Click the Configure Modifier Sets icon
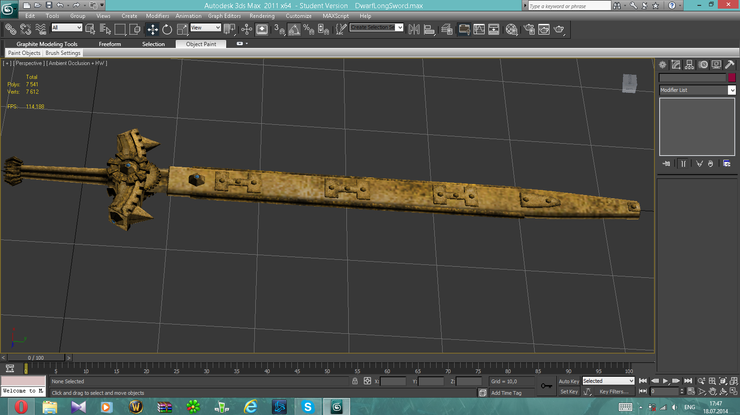Viewport: 740px width, 415px height. 724,163
